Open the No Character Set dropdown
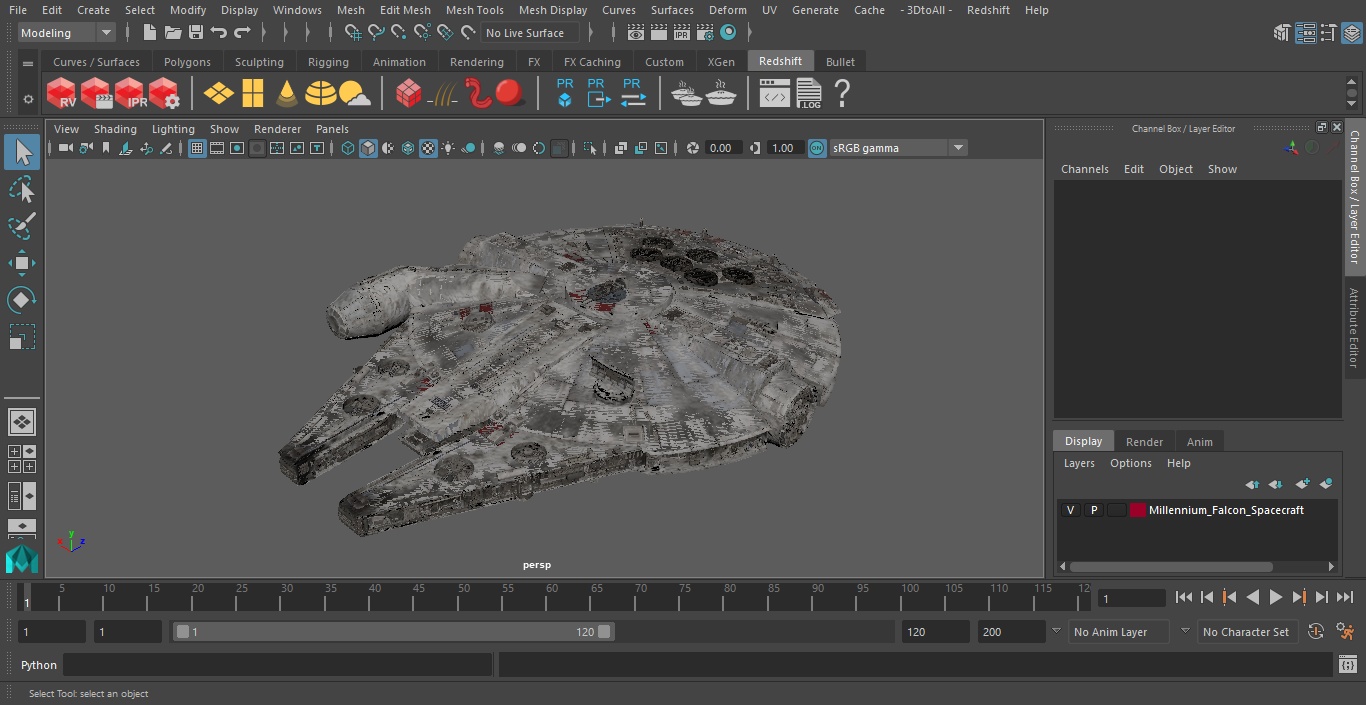 pos(1247,632)
